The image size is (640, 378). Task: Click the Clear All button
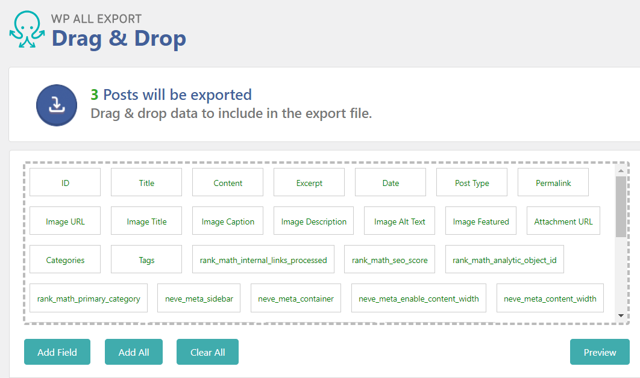tap(207, 352)
